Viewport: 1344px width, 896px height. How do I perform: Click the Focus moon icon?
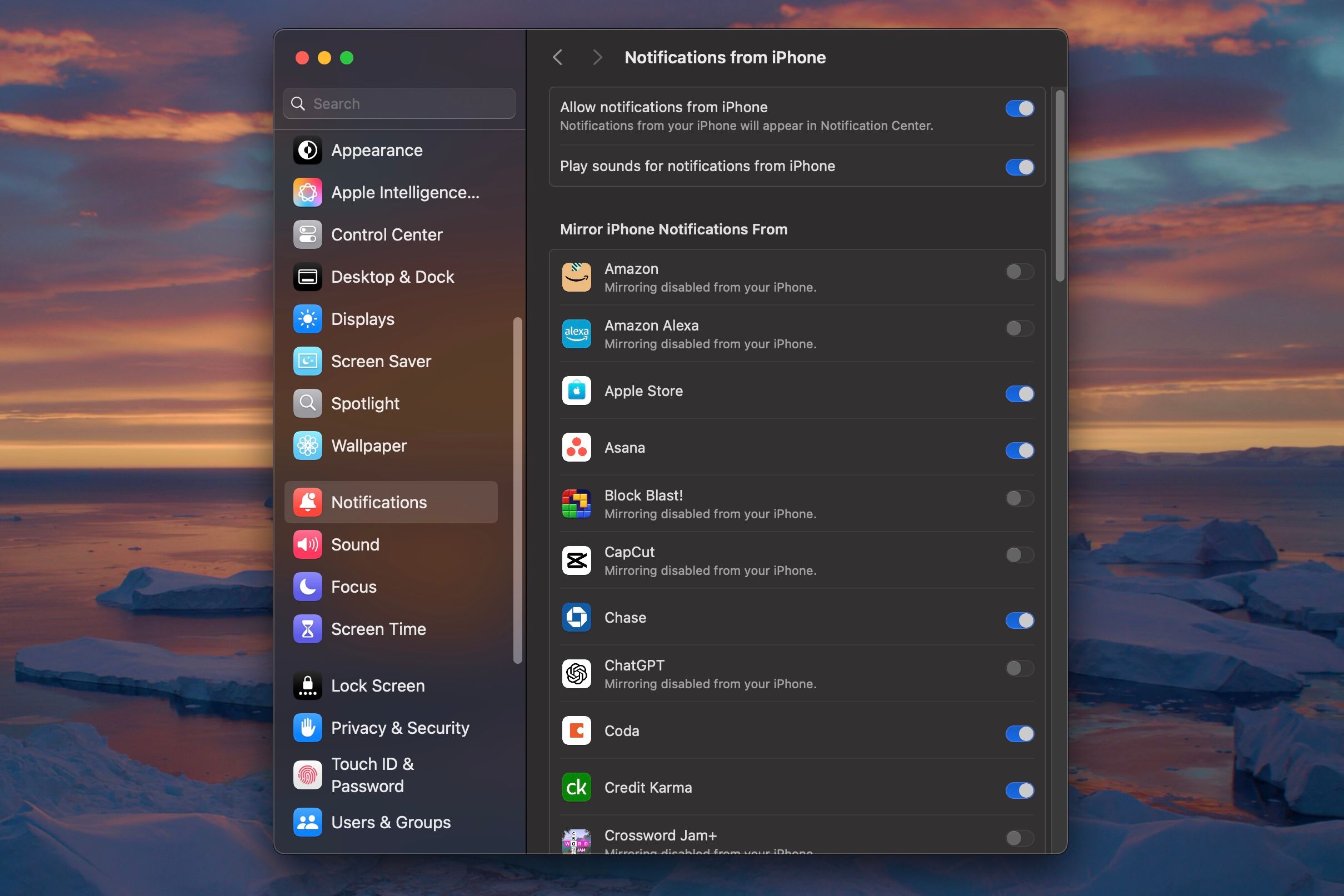point(307,588)
